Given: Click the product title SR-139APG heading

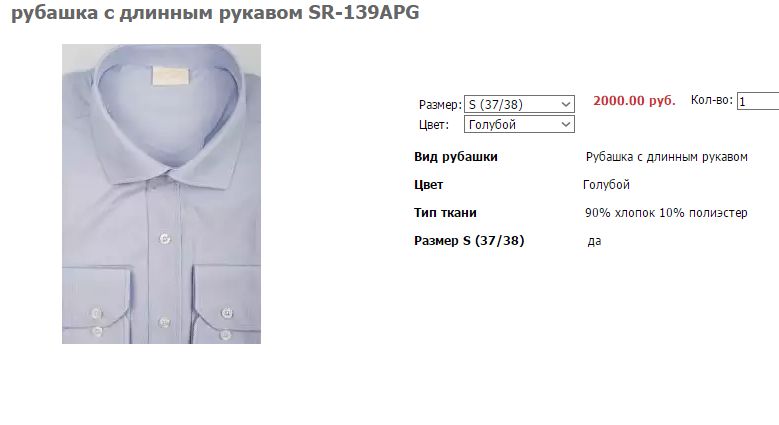Looking at the screenshot, I should pyautogui.click(x=215, y=12).
